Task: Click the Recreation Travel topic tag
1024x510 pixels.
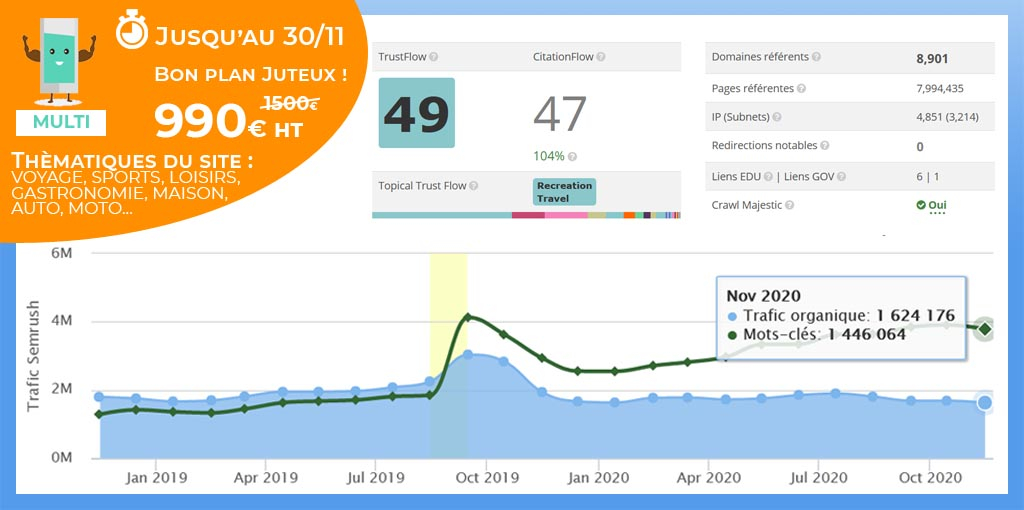Action: pyautogui.click(x=564, y=192)
